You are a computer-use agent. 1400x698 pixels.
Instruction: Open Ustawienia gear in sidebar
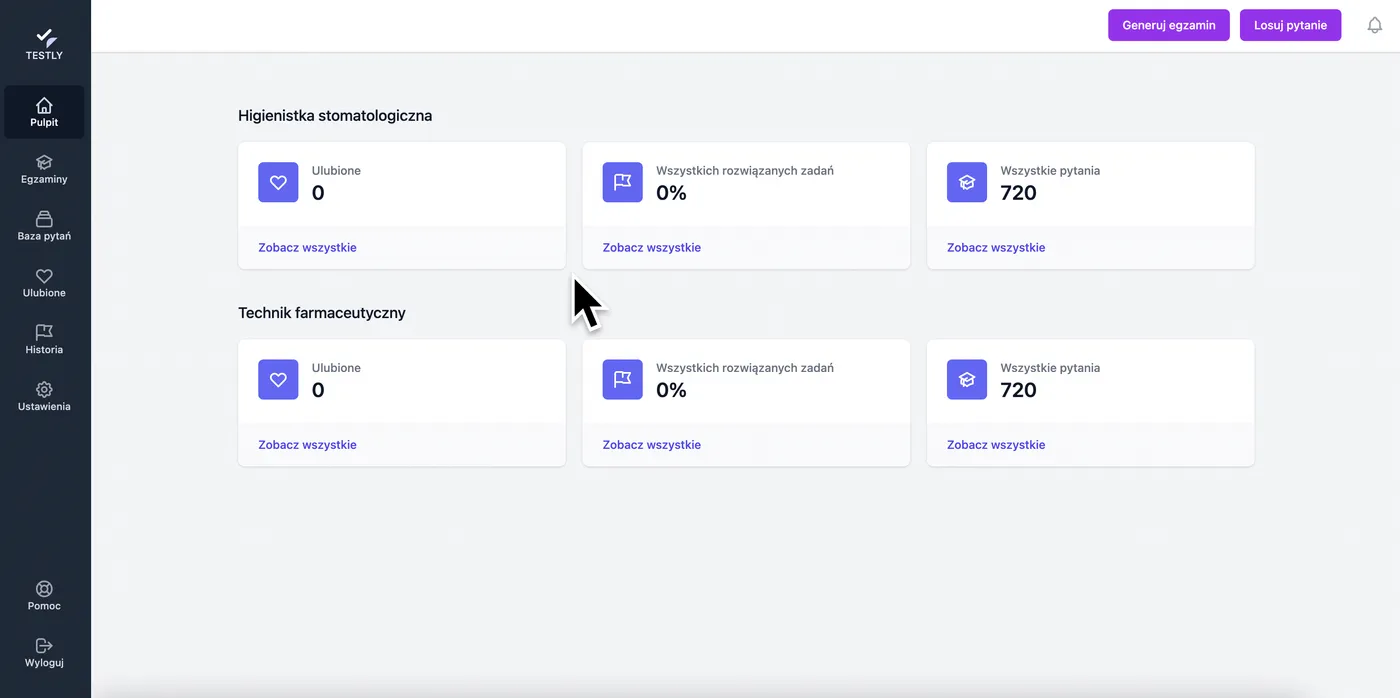[44, 397]
